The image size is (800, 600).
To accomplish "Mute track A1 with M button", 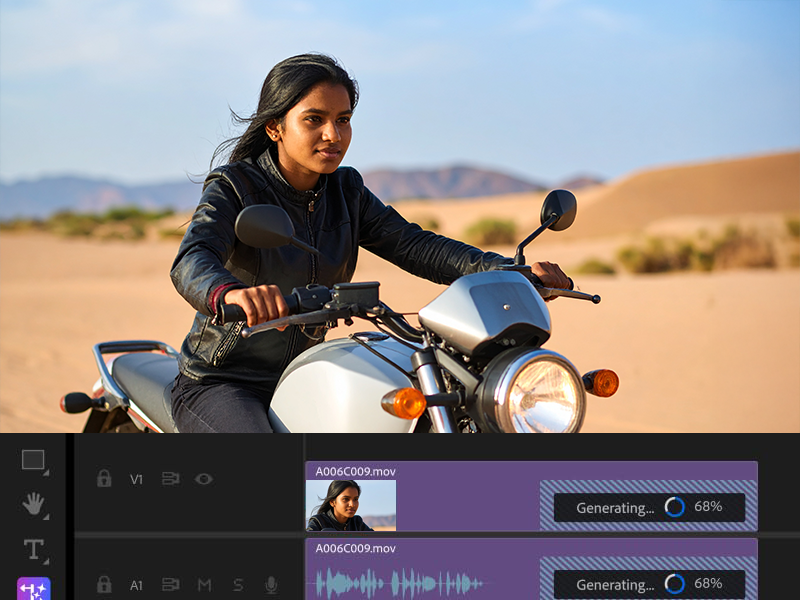I will 204,585.
